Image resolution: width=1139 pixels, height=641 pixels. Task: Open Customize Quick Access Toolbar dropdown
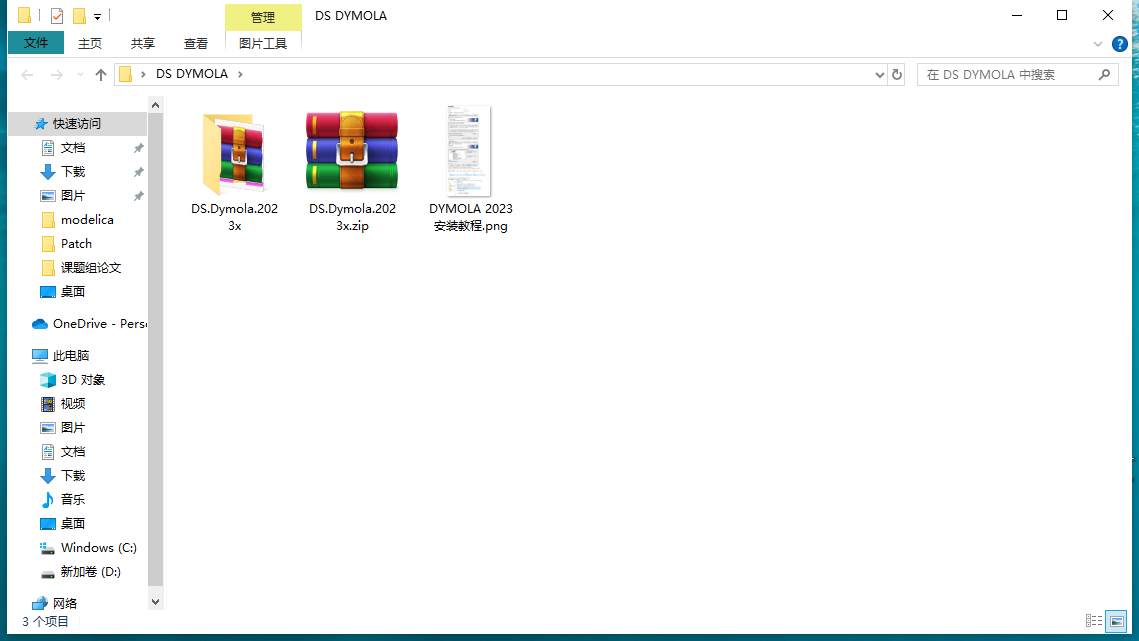tap(97, 16)
